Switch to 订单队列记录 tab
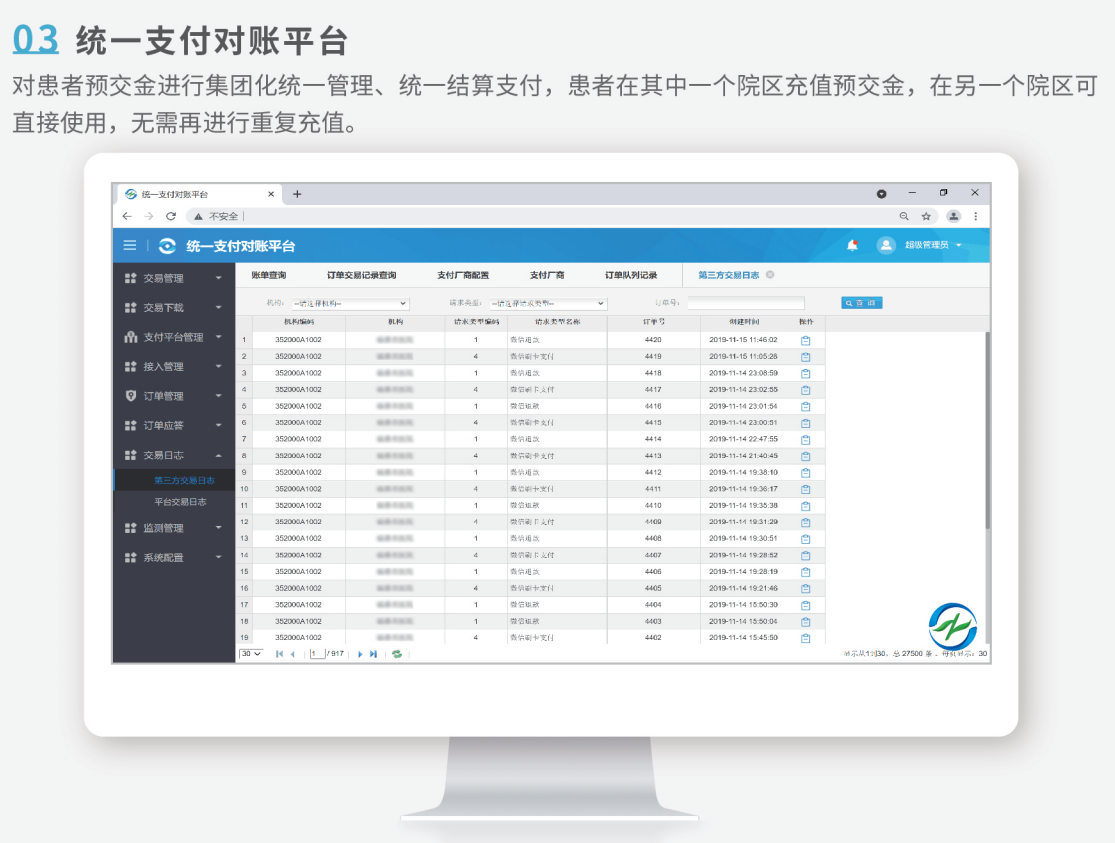 click(631, 275)
